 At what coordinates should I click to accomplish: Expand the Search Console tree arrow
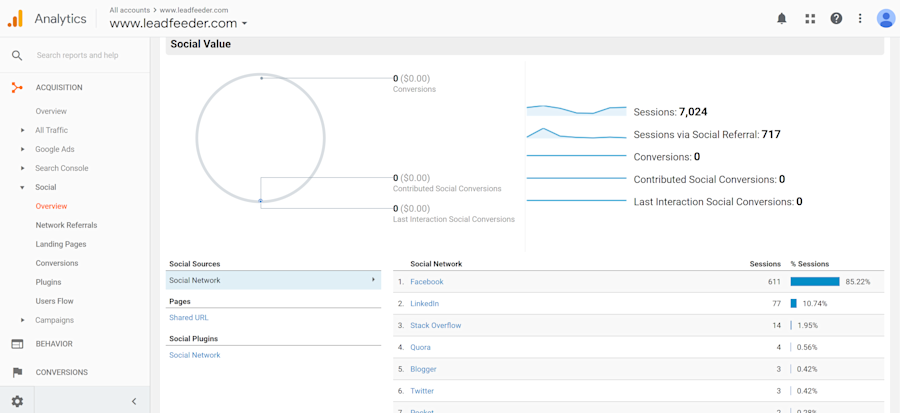point(22,168)
